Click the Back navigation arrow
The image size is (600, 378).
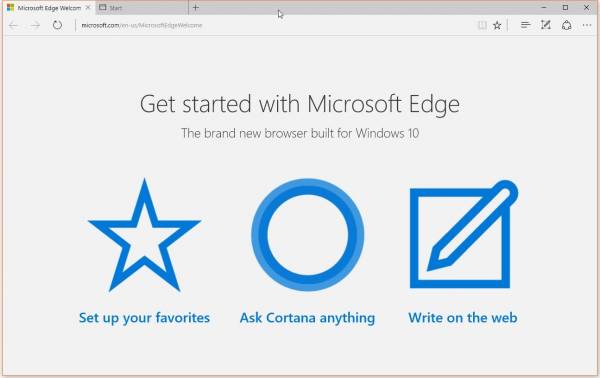click(13, 26)
